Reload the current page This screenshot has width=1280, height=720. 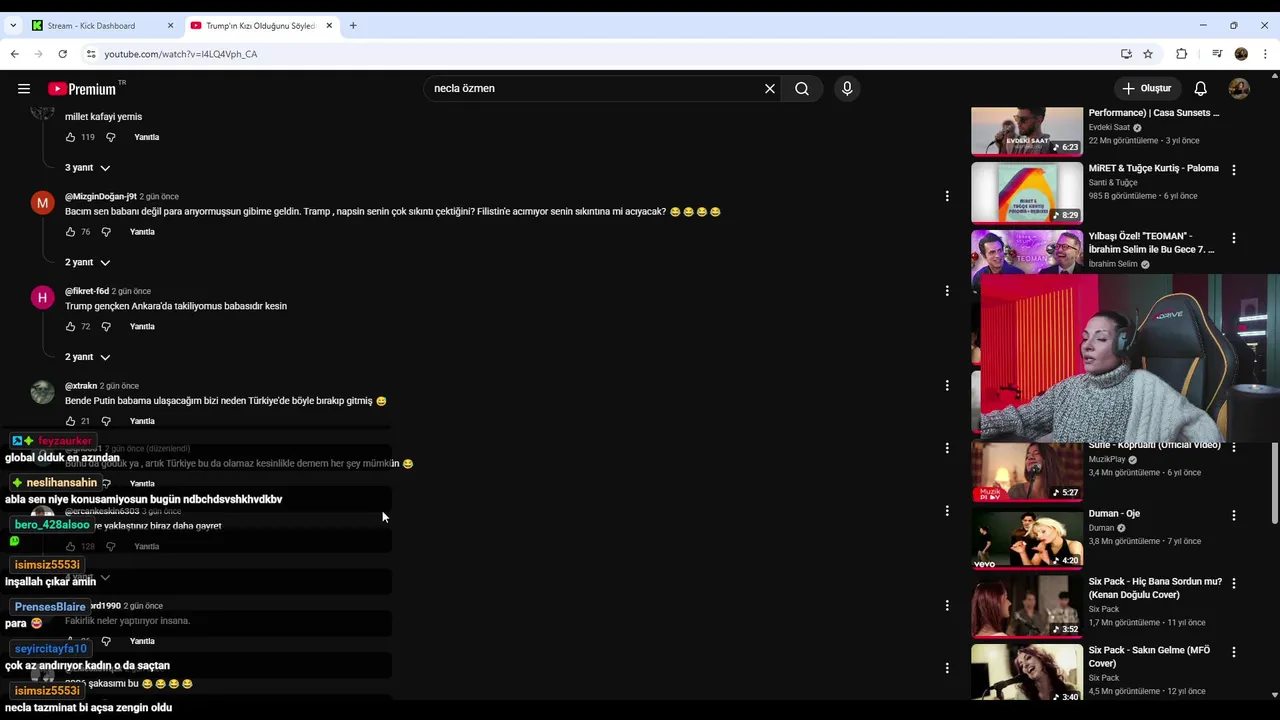point(62,54)
